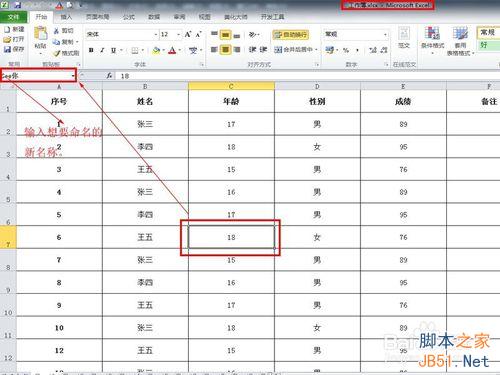Click the increase indent icon
Screen dimensions: 500x375
coord(263,50)
